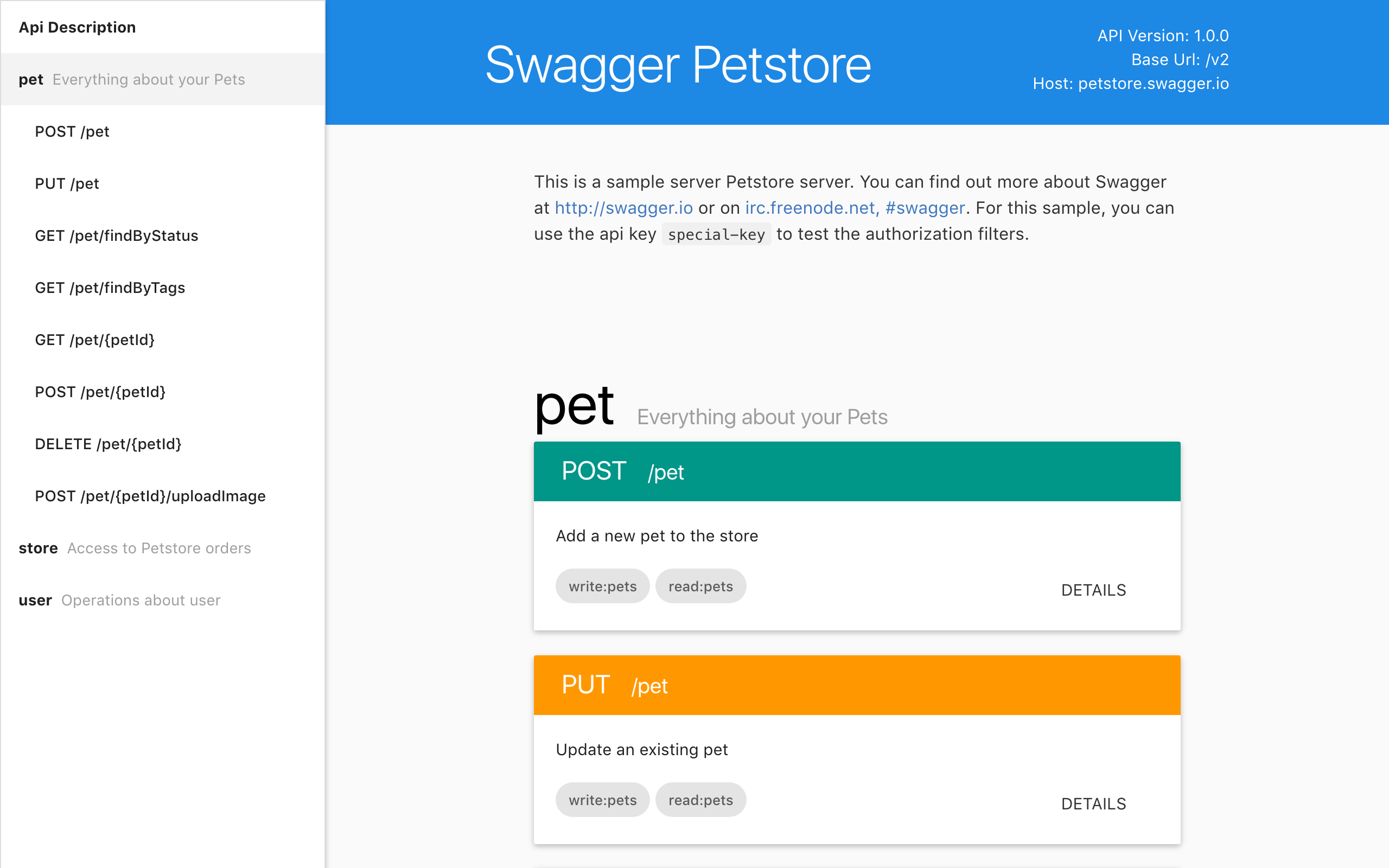Click write:pets chip on POST /pet card

[603, 586]
